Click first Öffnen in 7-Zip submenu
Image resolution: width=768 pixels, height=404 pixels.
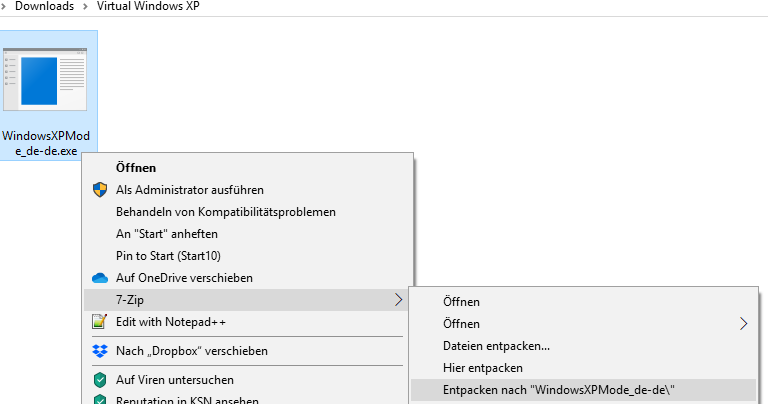(x=461, y=302)
